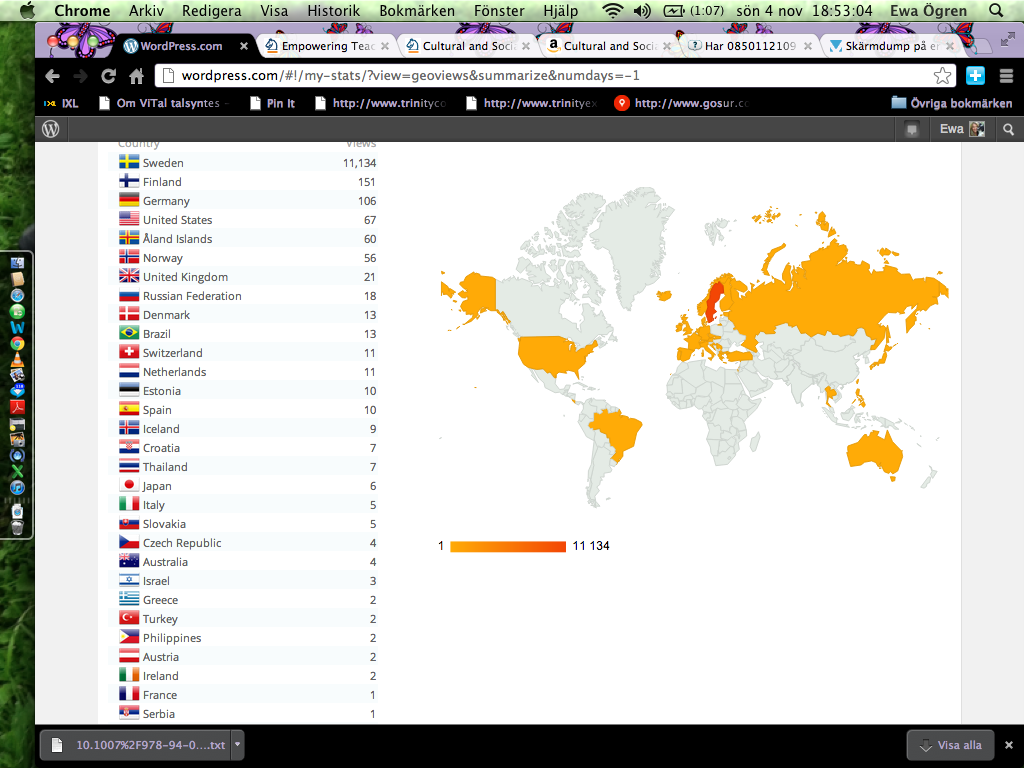Open the Bokmärken menu
1024x768 pixels.
pyautogui.click(x=412, y=11)
